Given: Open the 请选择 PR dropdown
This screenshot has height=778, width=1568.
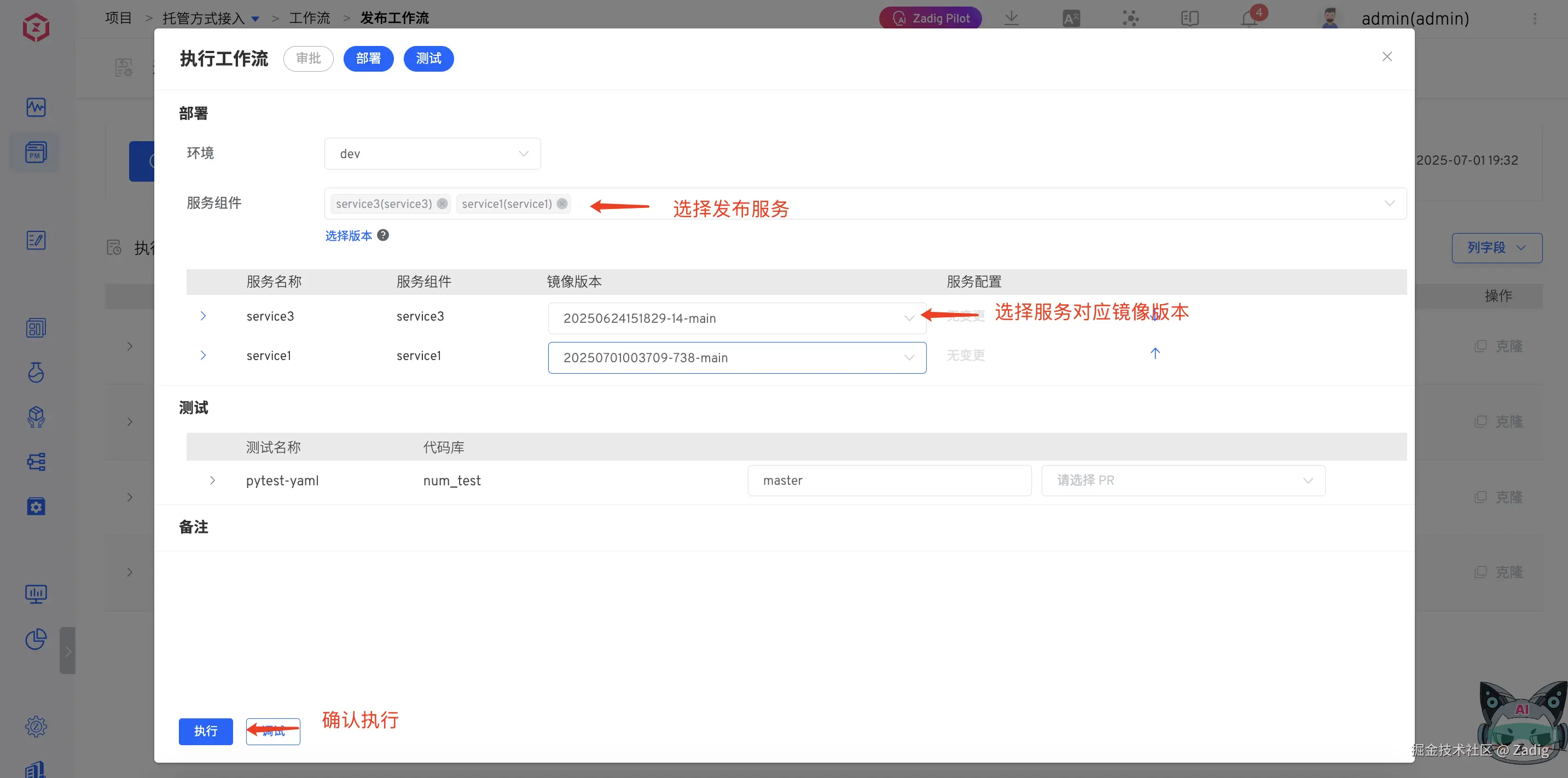Looking at the screenshot, I should pos(1183,480).
